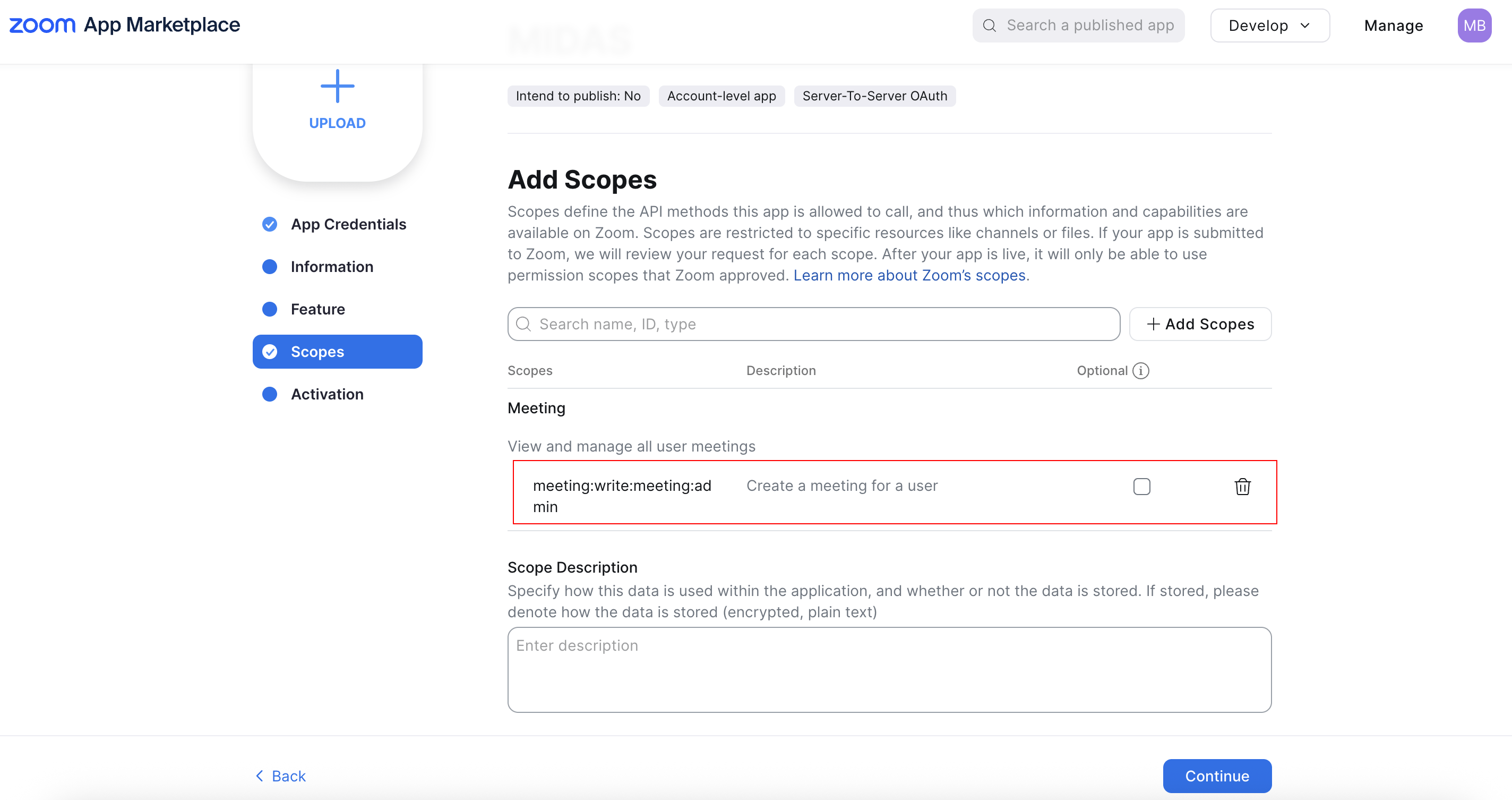This screenshot has height=800, width=1512.
Task: Click the Scopes column header
Action: [x=529, y=371]
